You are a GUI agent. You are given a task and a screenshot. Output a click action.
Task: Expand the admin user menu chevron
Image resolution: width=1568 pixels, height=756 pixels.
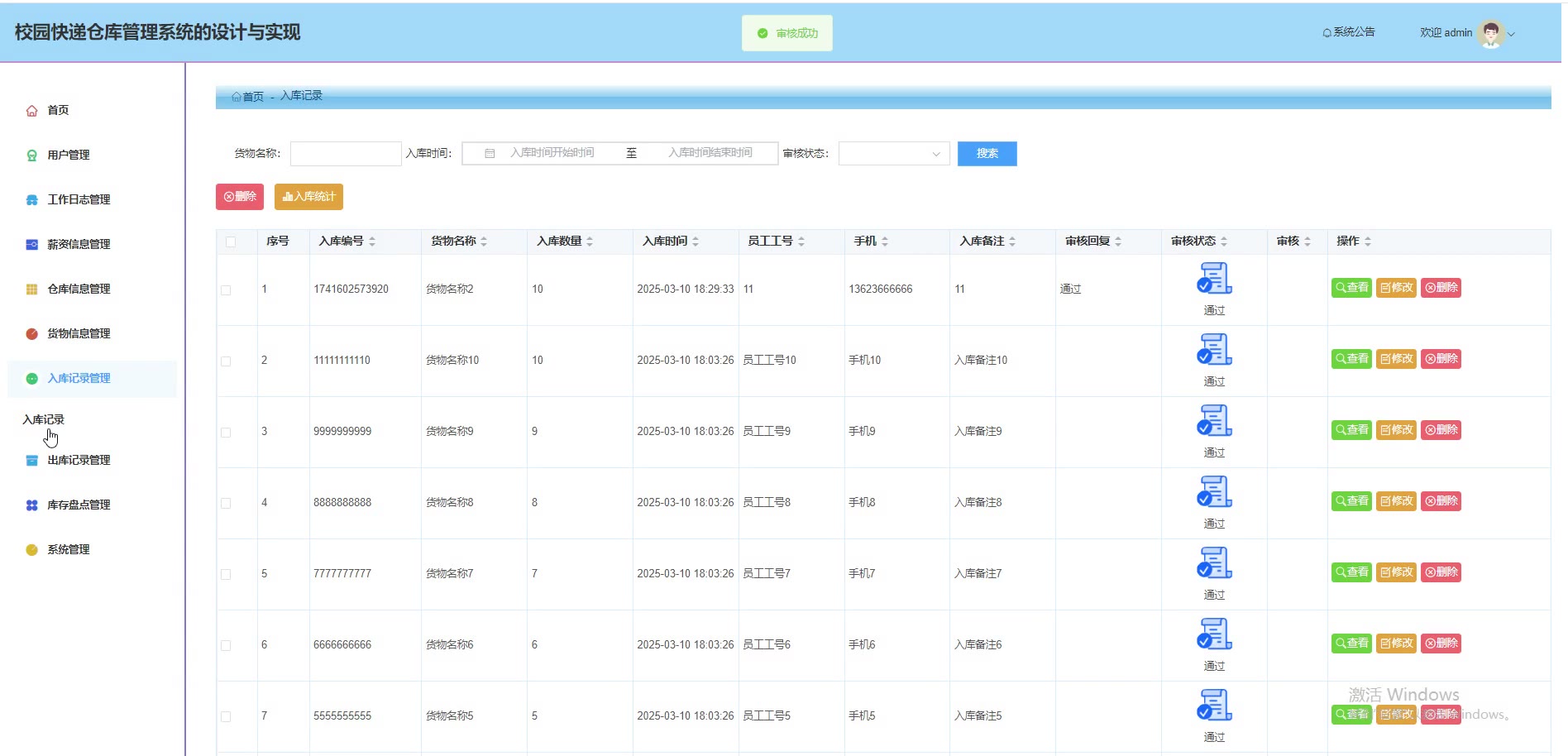point(1512,35)
